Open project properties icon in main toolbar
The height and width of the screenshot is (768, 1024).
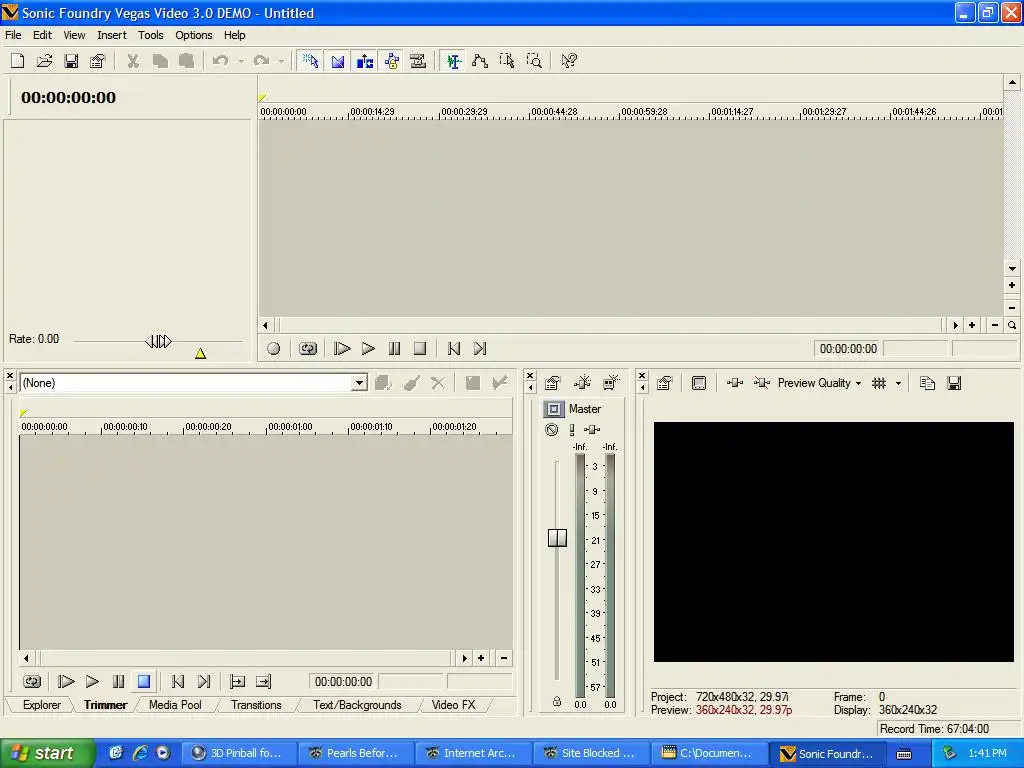tap(97, 61)
